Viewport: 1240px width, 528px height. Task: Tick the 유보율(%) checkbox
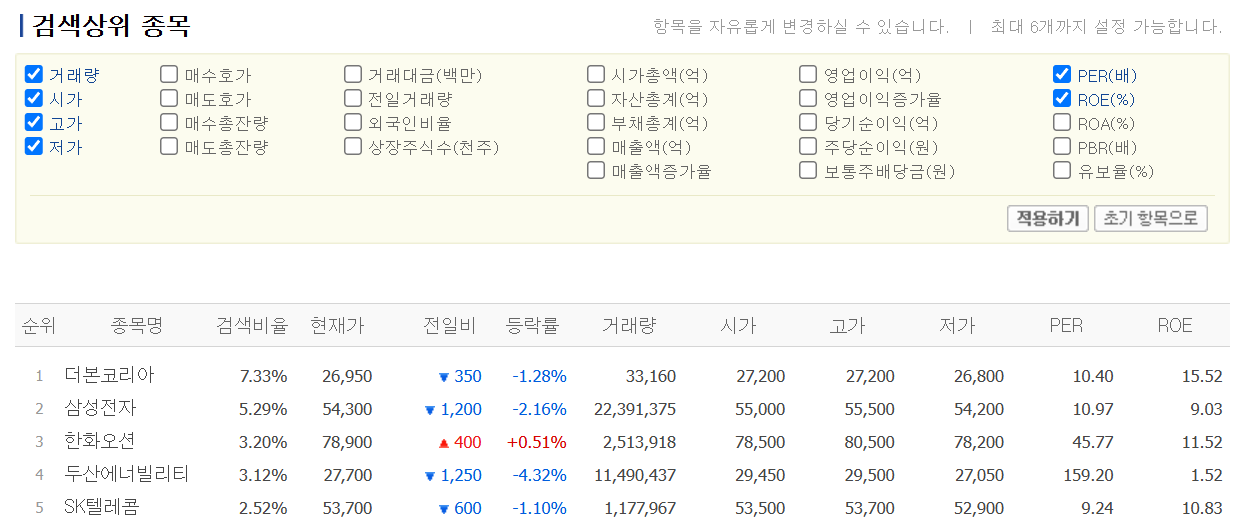[x=1062, y=171]
